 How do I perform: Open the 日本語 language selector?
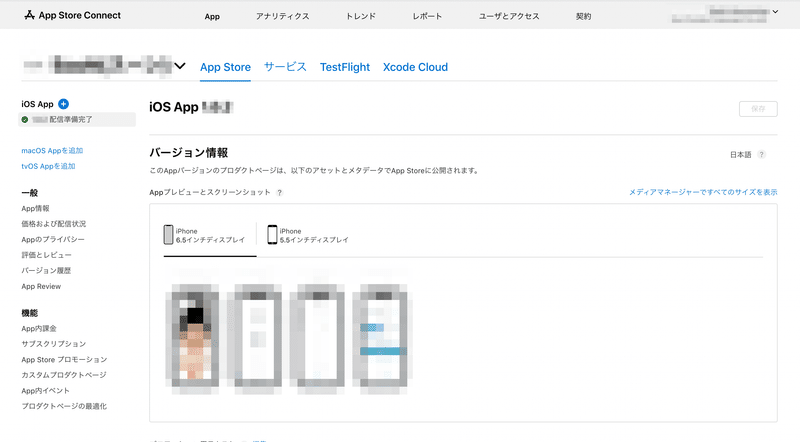(741, 155)
